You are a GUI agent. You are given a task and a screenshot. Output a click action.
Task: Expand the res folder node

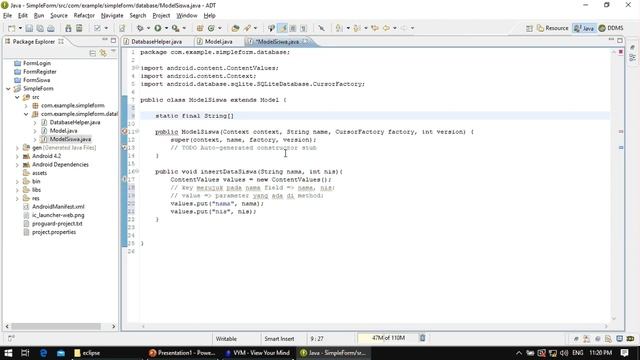pos(17,198)
